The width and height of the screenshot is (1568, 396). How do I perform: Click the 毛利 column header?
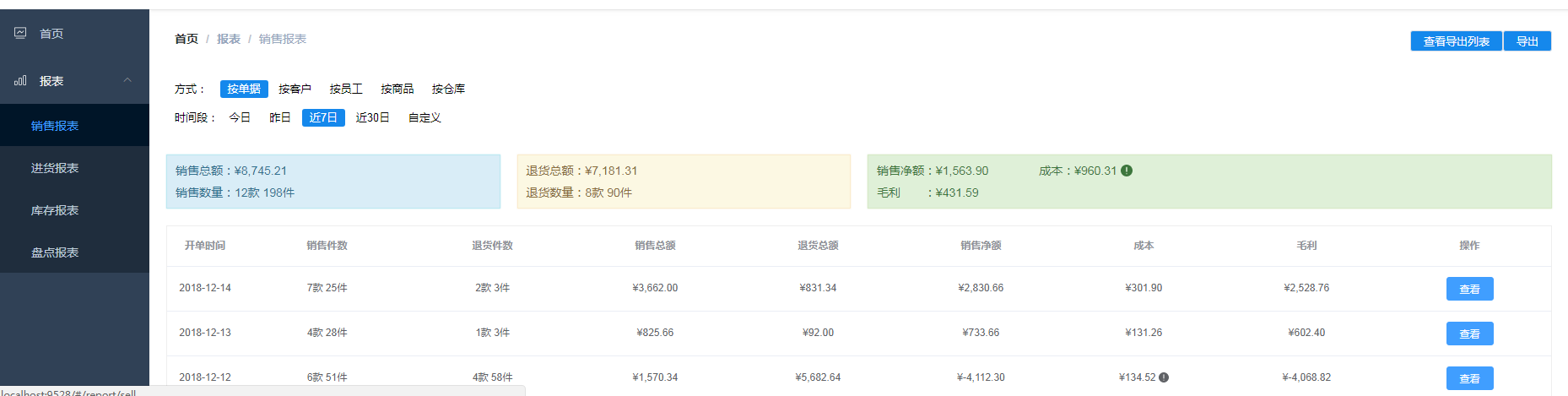tap(1306, 246)
